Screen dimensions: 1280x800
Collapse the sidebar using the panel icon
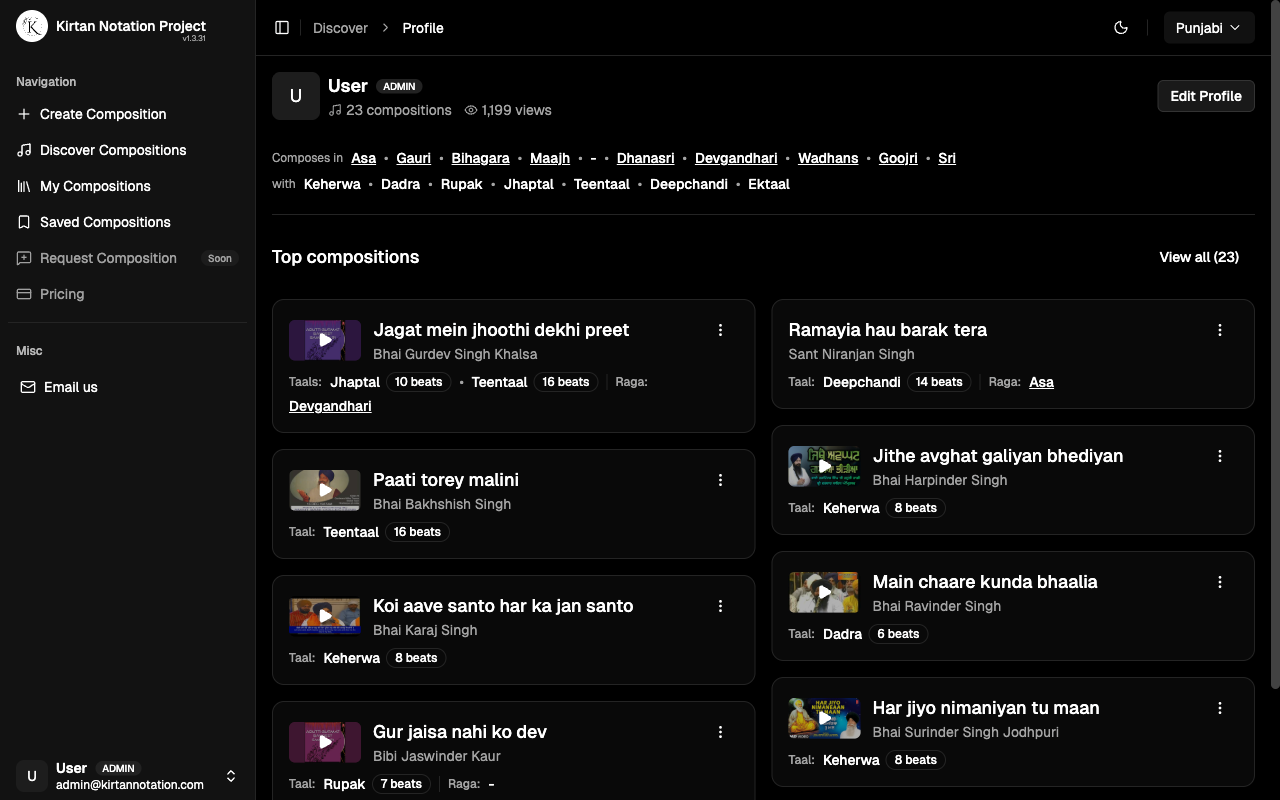tap(282, 27)
